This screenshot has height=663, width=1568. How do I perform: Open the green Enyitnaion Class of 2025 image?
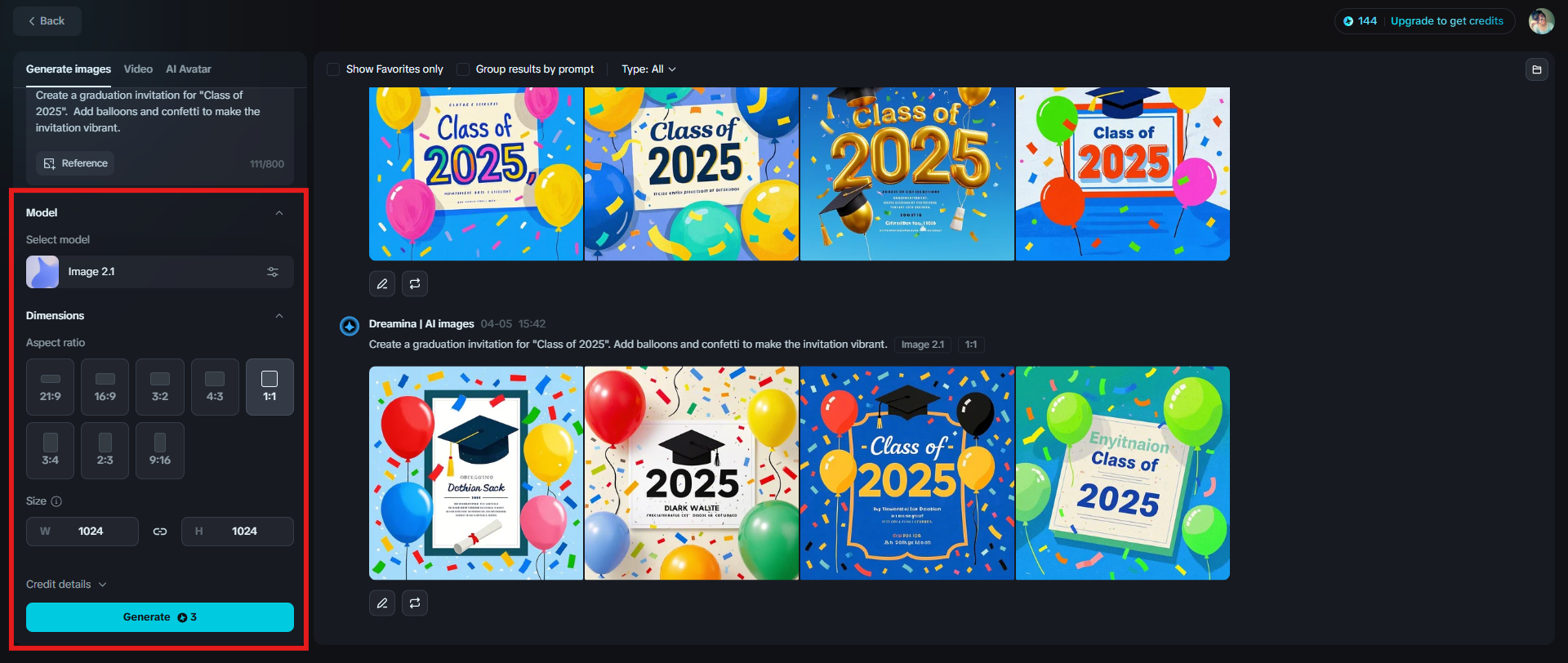click(1123, 474)
